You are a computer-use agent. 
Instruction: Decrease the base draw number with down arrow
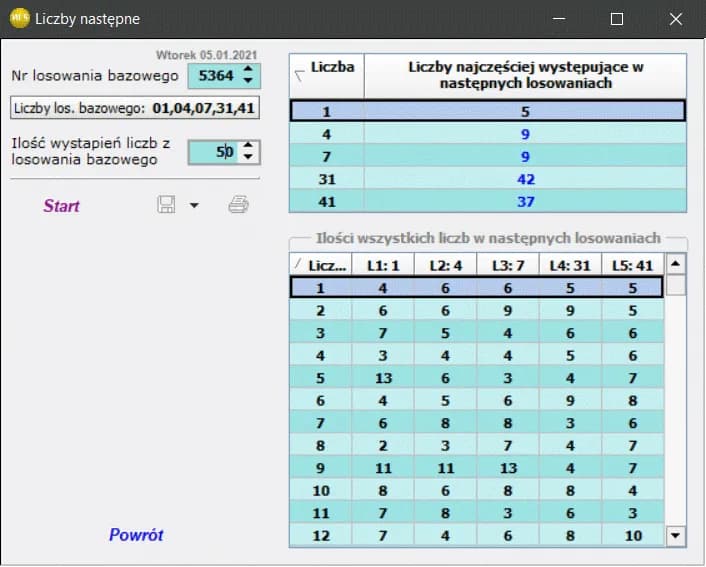(249, 82)
